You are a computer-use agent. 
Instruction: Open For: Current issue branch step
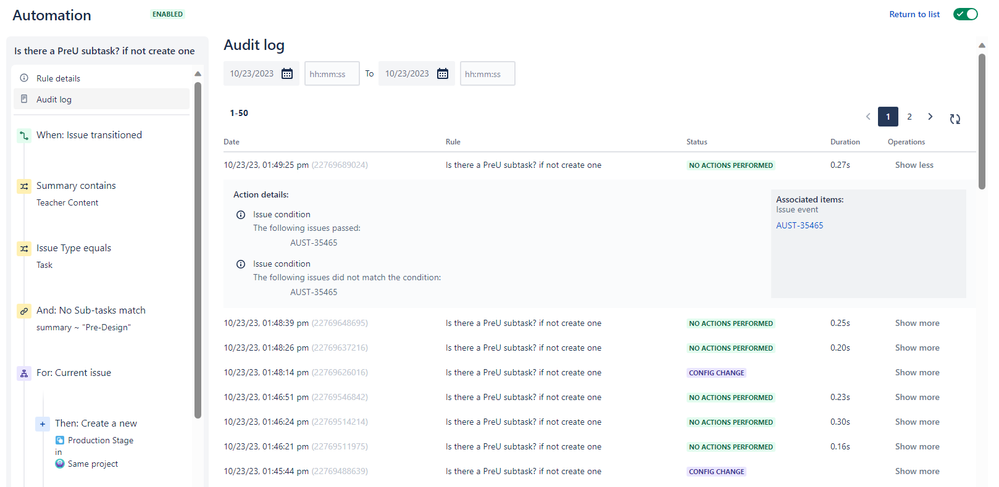pyautogui.click(x=74, y=373)
